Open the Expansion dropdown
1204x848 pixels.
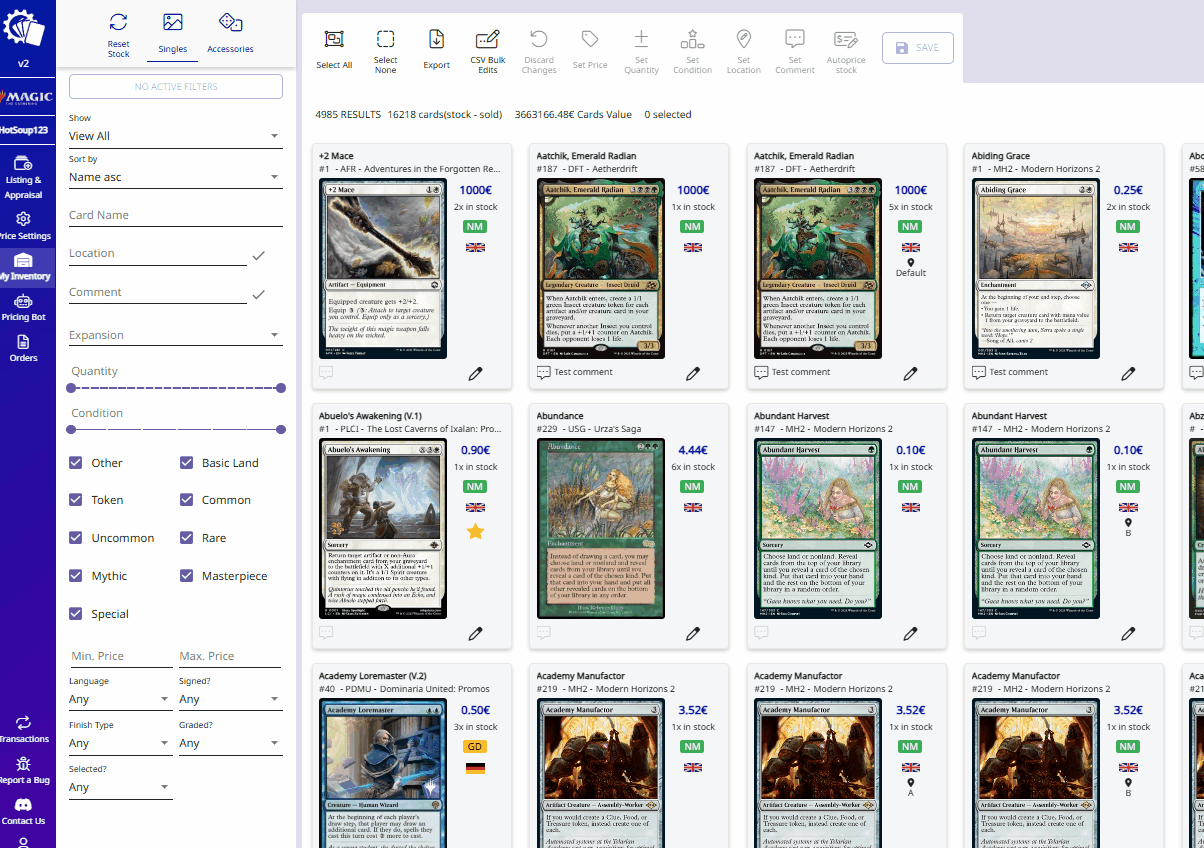[x=175, y=335]
